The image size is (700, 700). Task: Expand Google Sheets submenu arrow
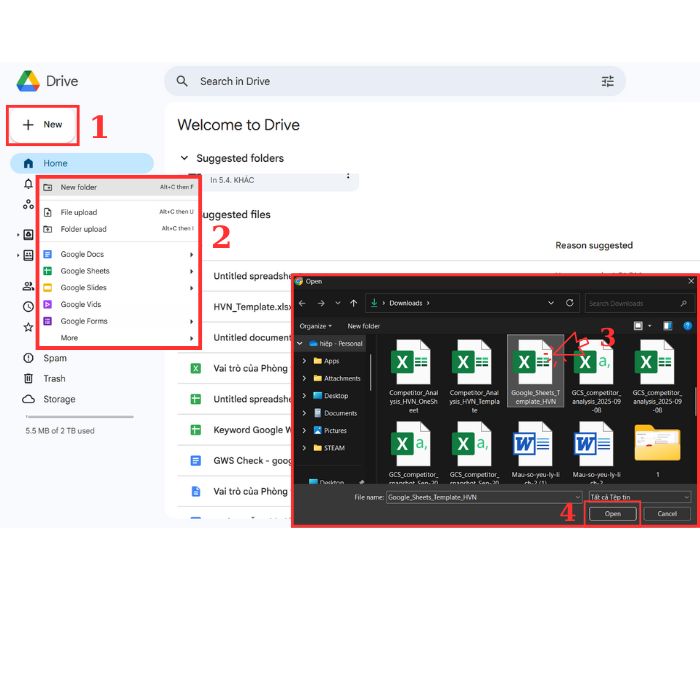pos(192,271)
